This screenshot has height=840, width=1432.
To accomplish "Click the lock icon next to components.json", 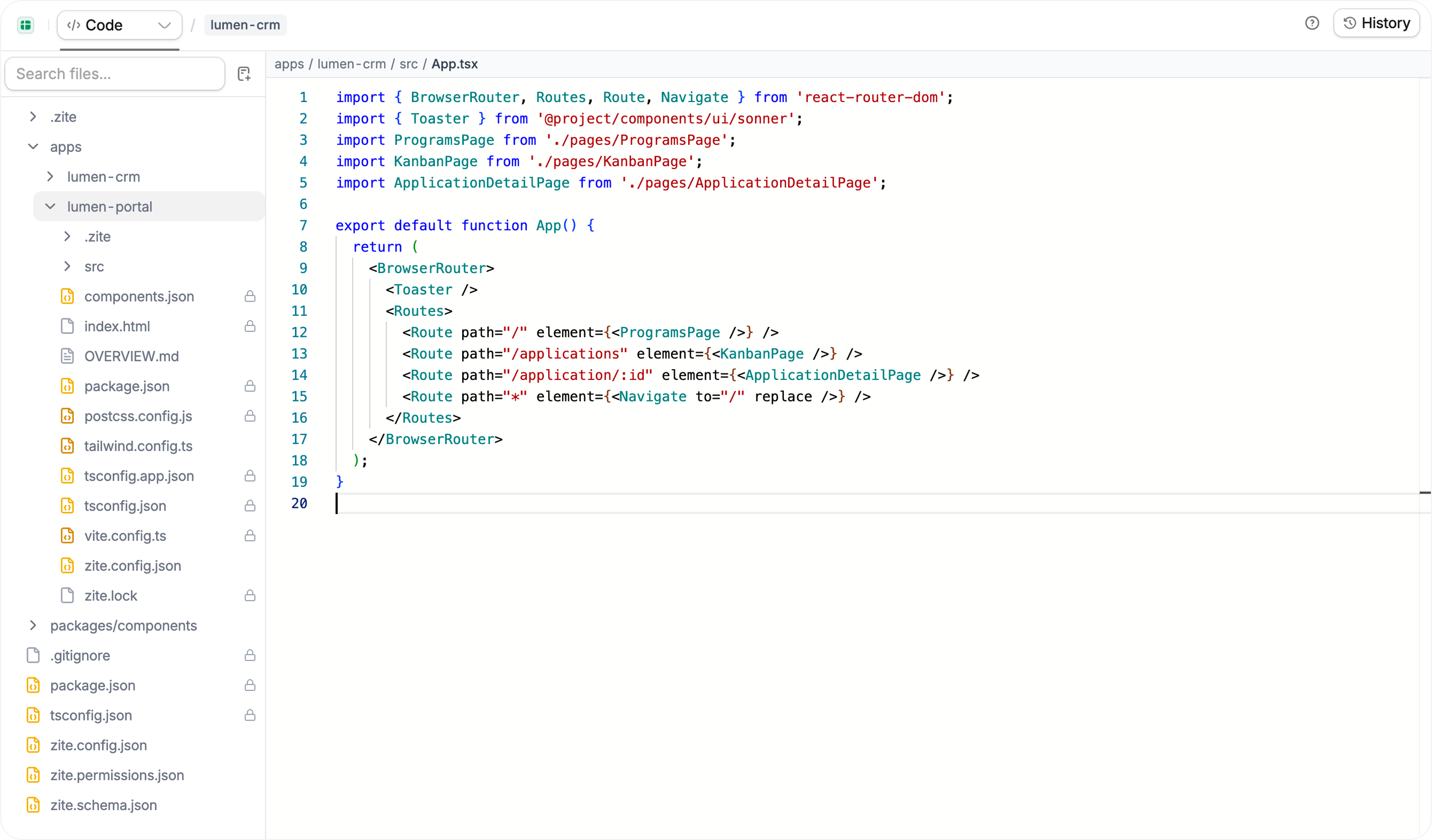I will (x=250, y=297).
